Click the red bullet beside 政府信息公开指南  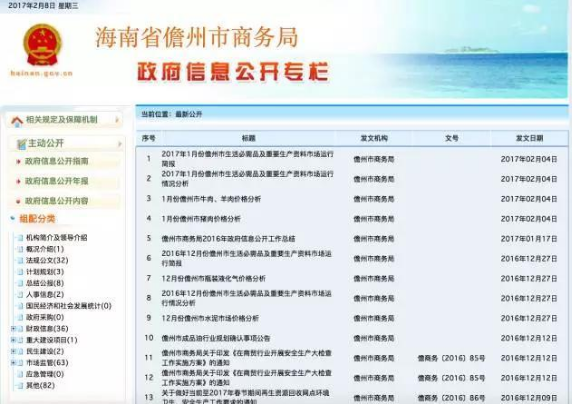18,161
